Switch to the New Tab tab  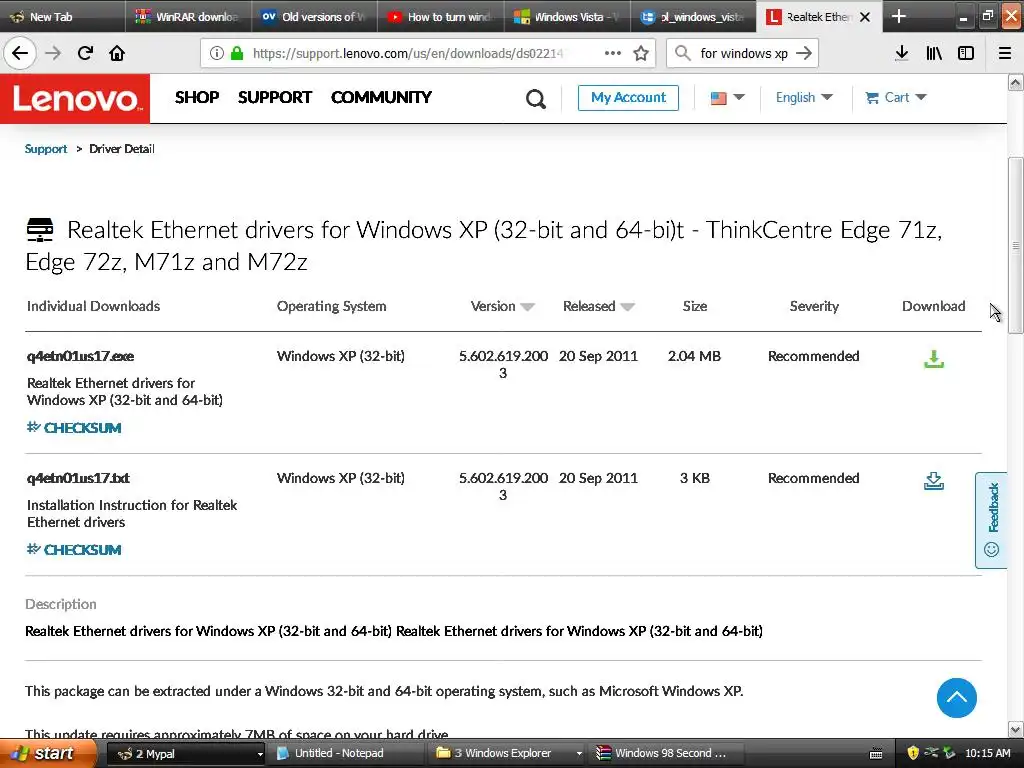tap(62, 17)
